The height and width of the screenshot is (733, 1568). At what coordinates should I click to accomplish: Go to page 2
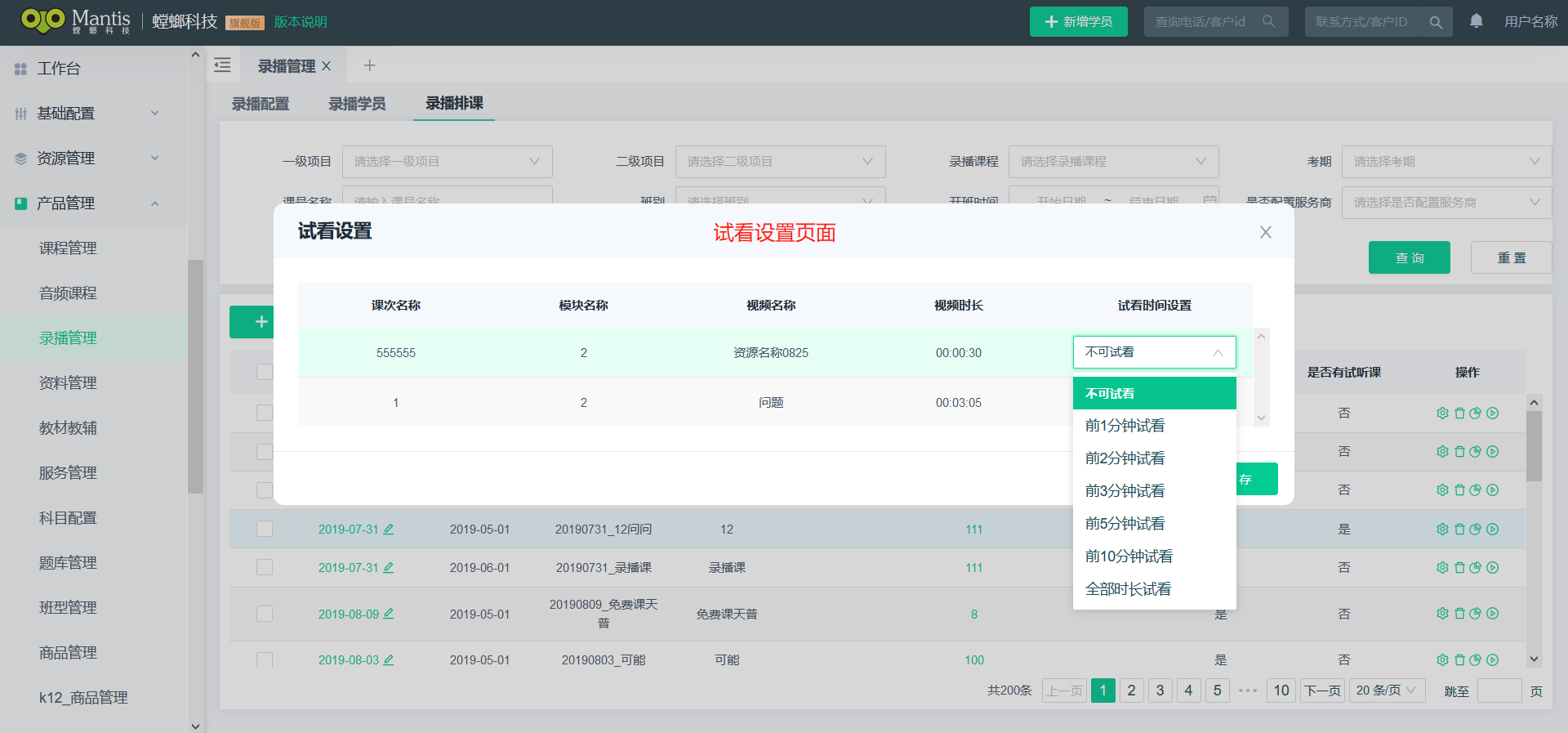(1131, 691)
